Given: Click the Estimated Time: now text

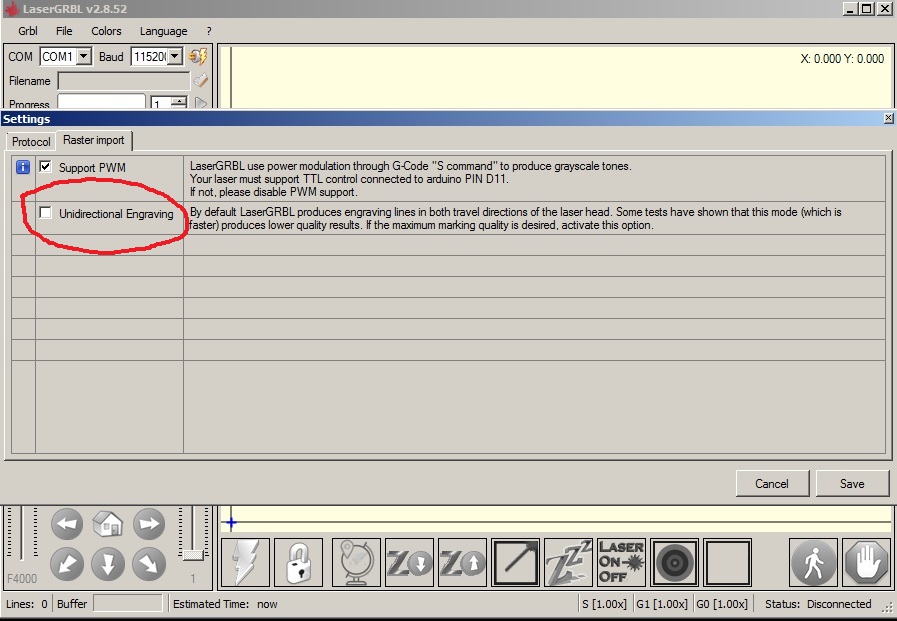Looking at the screenshot, I should pyautogui.click(x=225, y=604).
